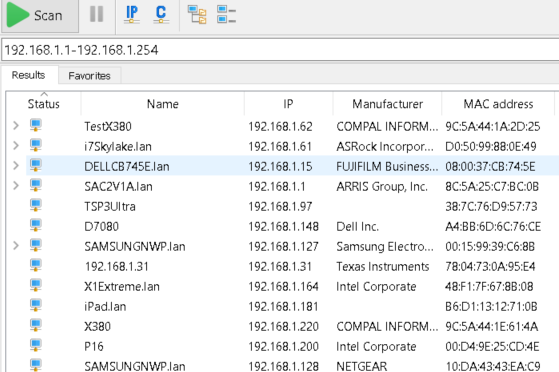The image size is (559, 372).
Task: Sort by the Manufacturer column header
Action: (x=388, y=104)
